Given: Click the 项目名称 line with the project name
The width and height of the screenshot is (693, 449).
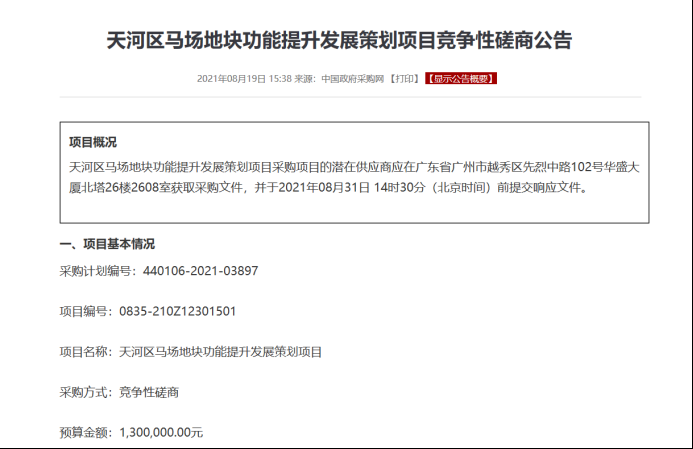Looking at the screenshot, I should [191, 352].
